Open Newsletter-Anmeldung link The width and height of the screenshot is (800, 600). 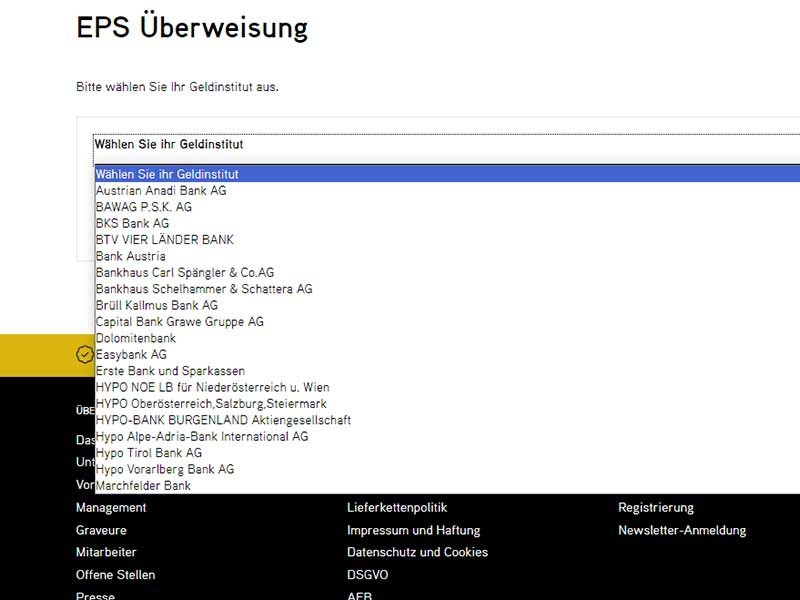click(682, 530)
